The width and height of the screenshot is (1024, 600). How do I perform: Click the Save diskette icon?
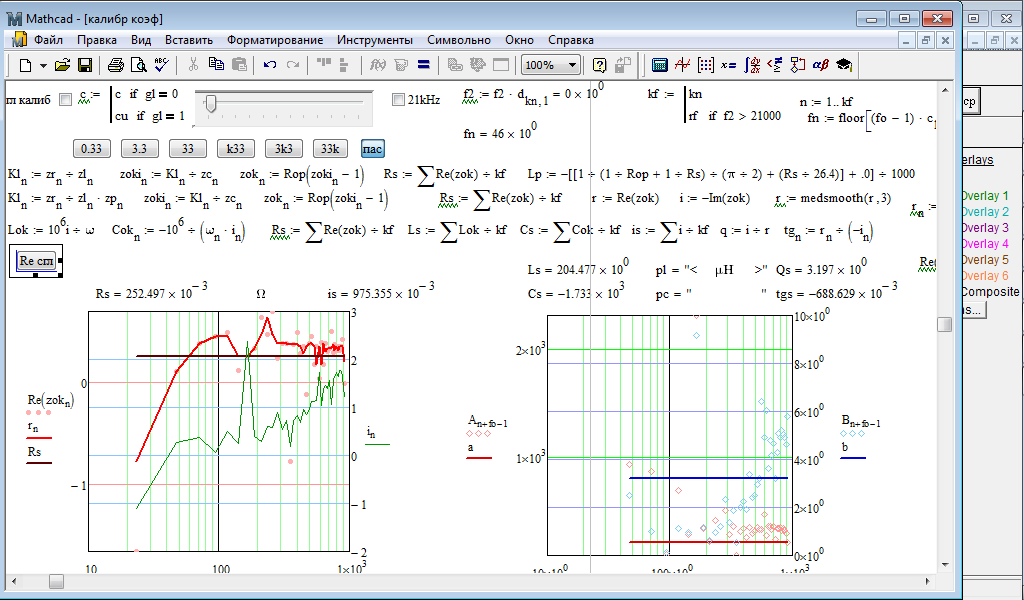coord(85,65)
